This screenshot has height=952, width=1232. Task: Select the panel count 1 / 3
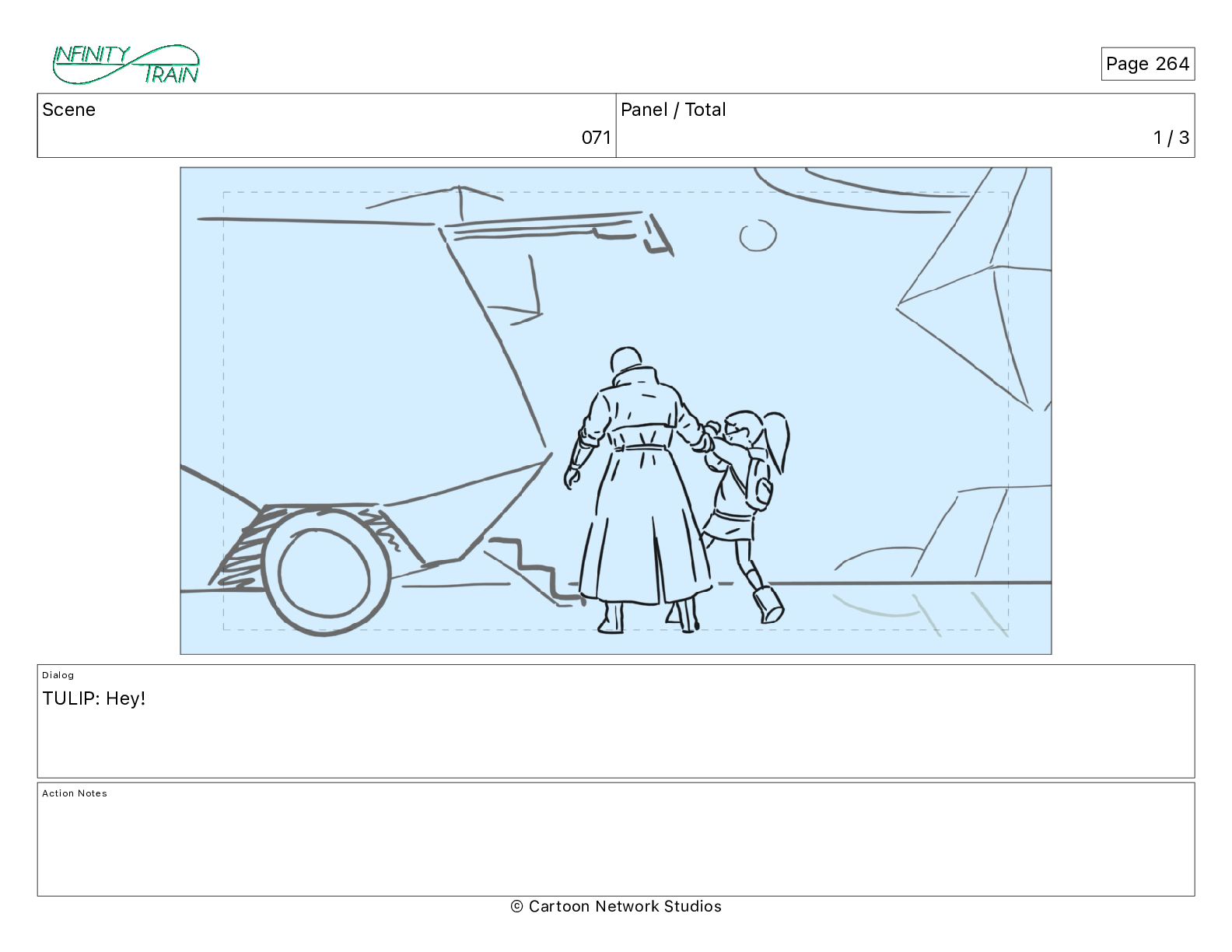(1171, 138)
